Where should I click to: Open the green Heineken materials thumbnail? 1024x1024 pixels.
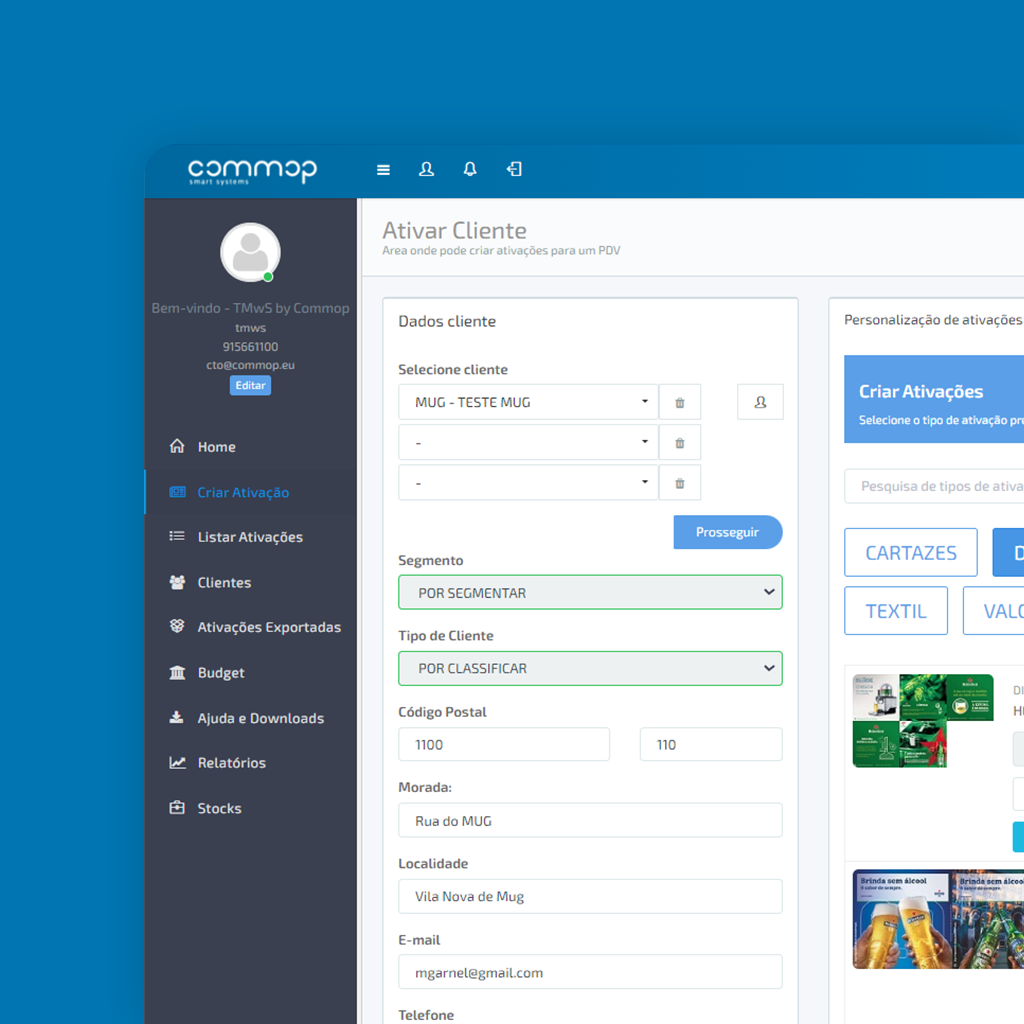(x=923, y=720)
